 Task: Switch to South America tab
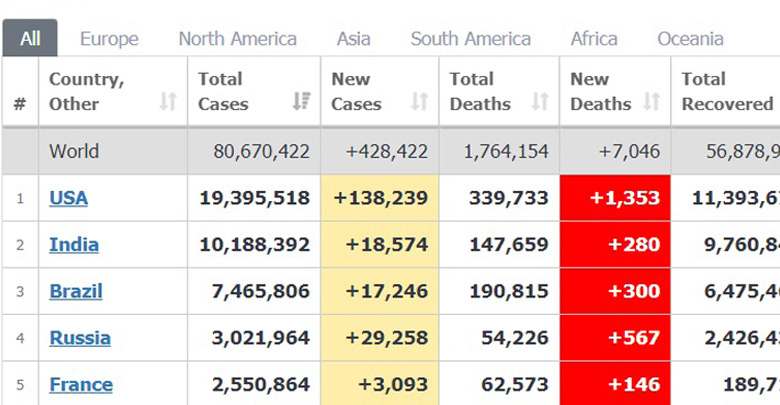click(470, 39)
